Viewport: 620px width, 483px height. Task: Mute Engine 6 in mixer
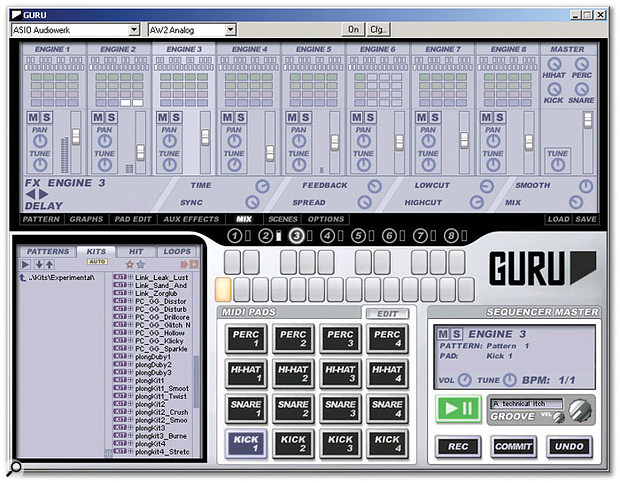pos(357,118)
